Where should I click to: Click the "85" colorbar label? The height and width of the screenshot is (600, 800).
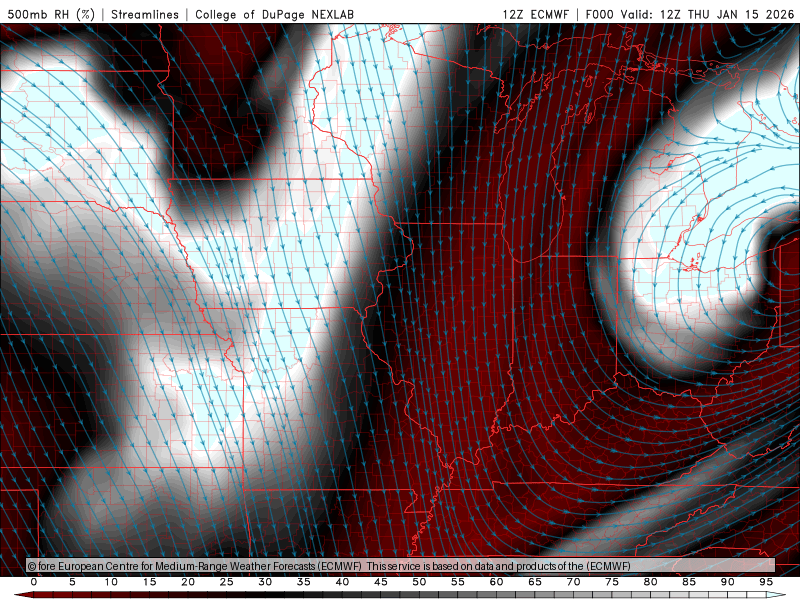point(689,582)
